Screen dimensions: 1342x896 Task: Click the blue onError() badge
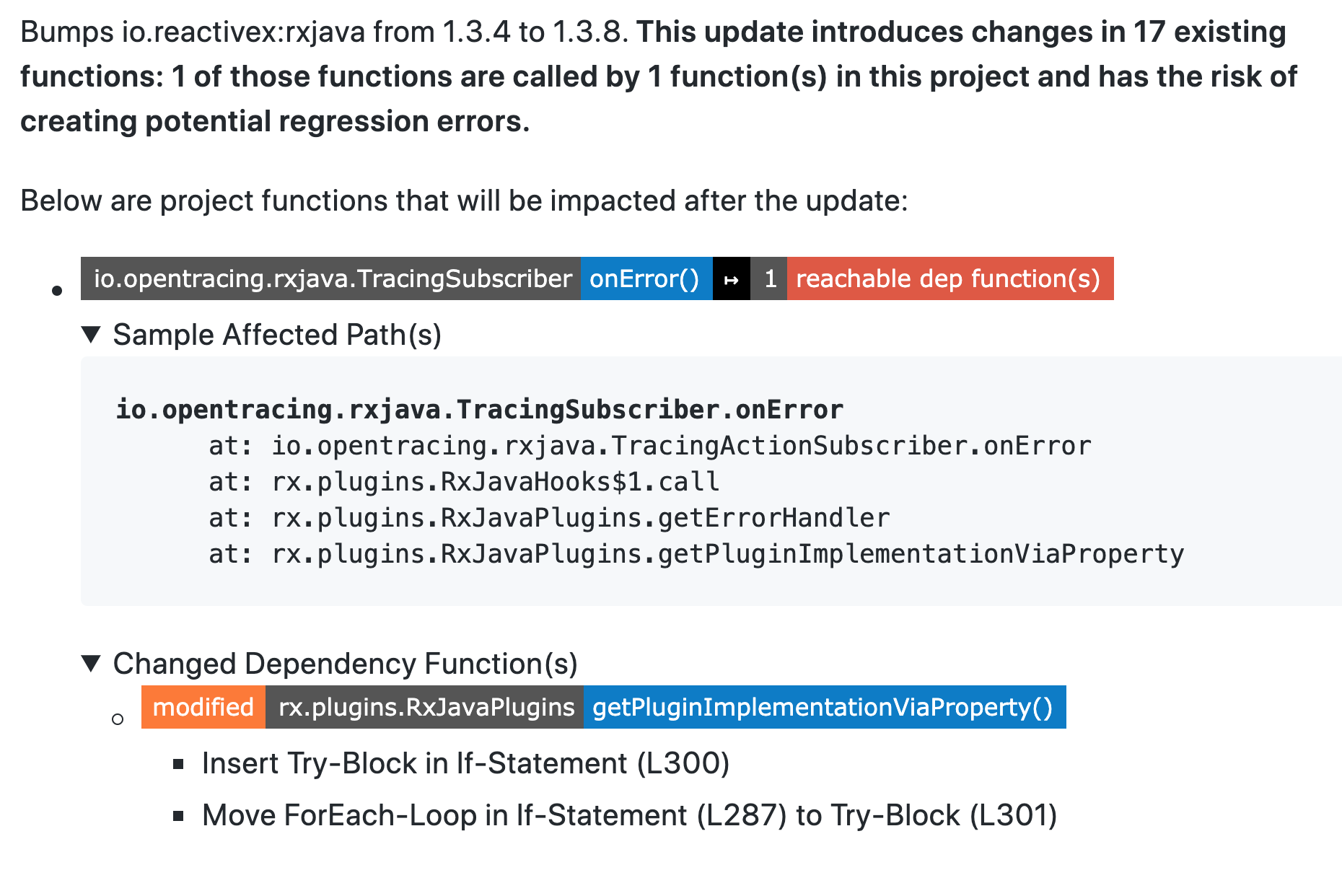(645, 279)
